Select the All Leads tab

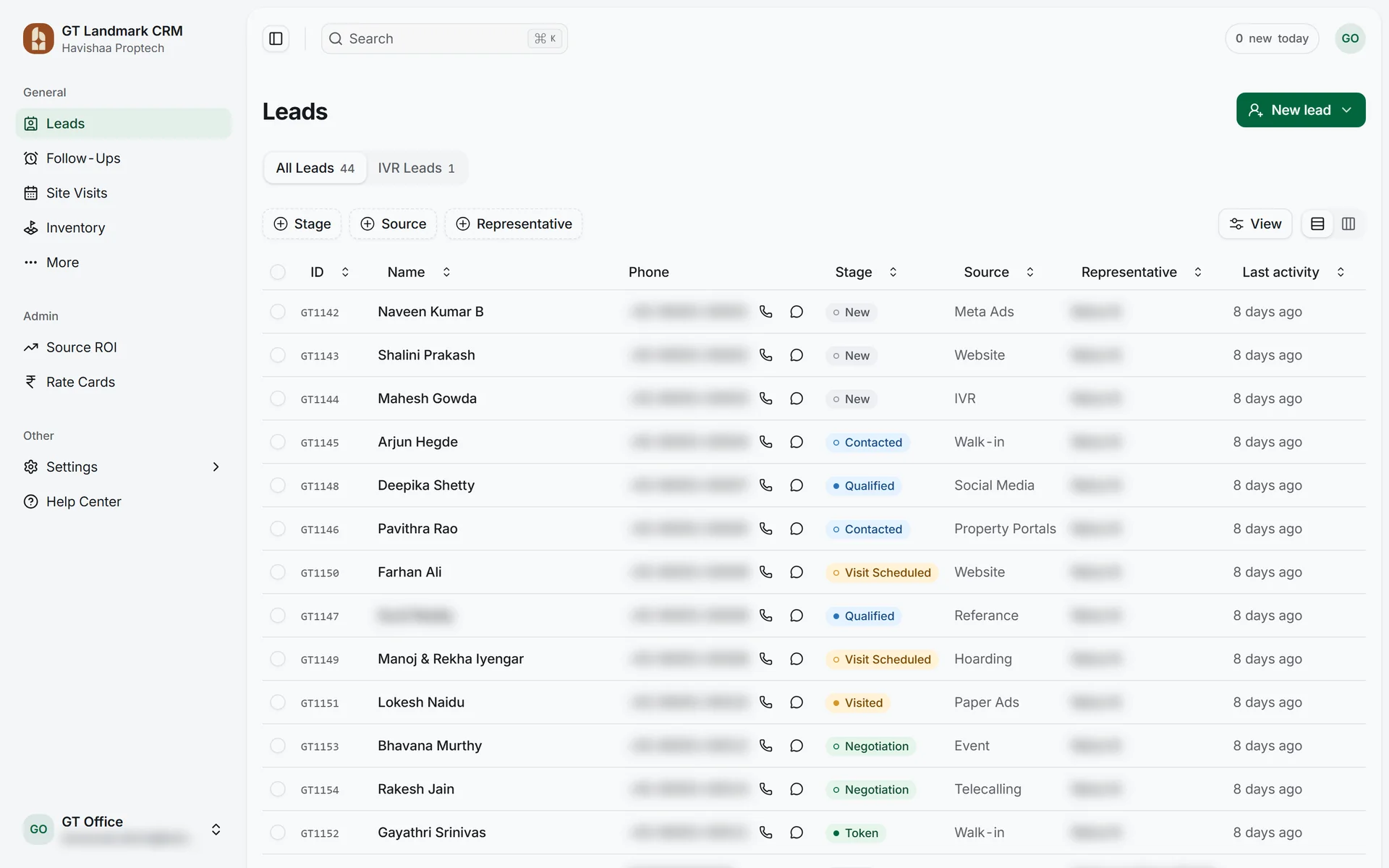[315, 168]
